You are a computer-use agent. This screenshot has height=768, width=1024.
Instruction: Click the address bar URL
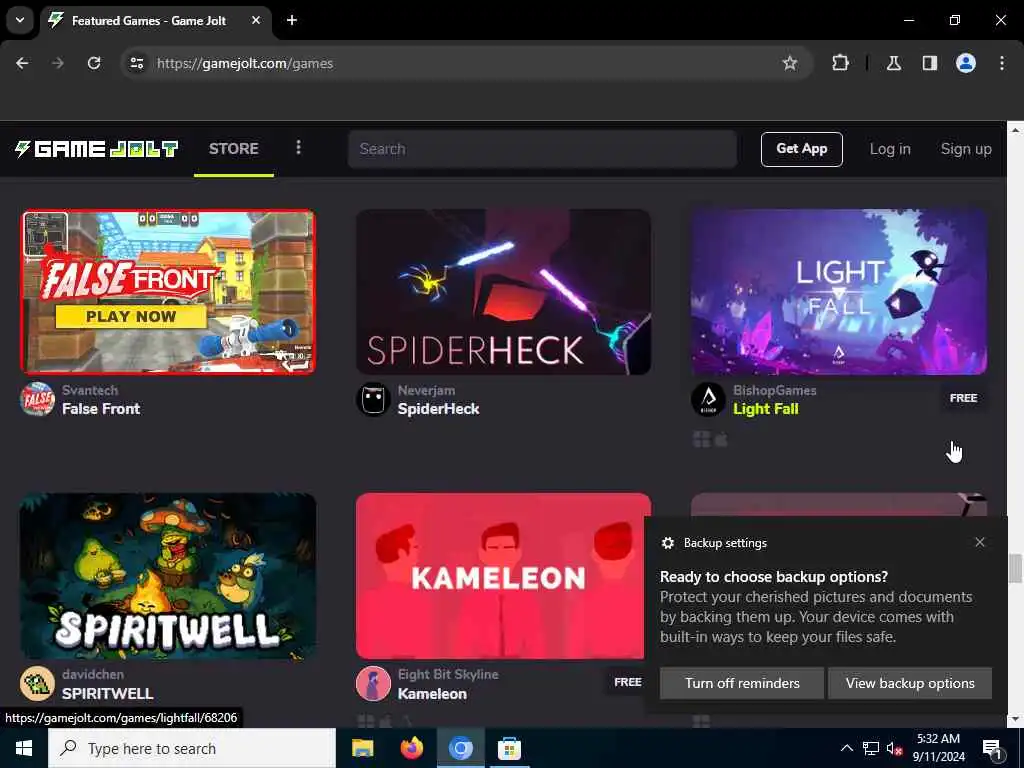point(245,63)
